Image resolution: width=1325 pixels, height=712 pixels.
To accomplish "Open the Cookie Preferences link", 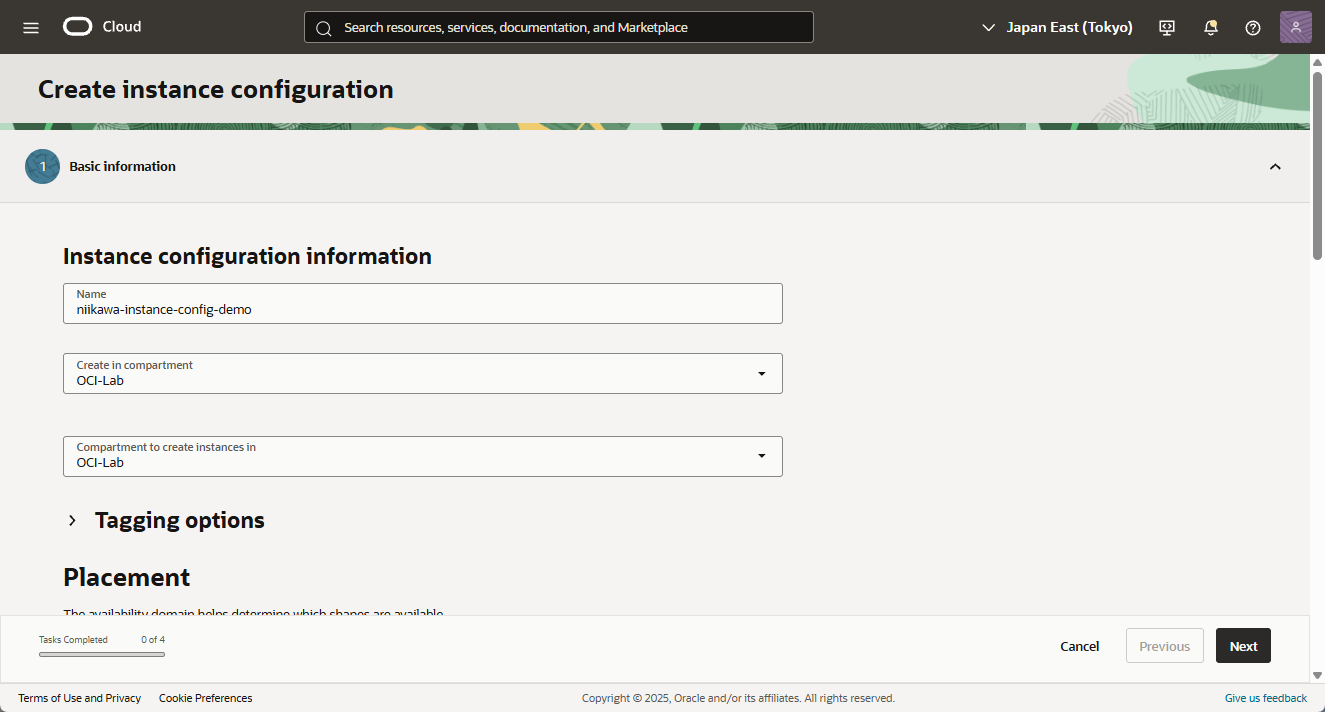I will tap(205, 698).
